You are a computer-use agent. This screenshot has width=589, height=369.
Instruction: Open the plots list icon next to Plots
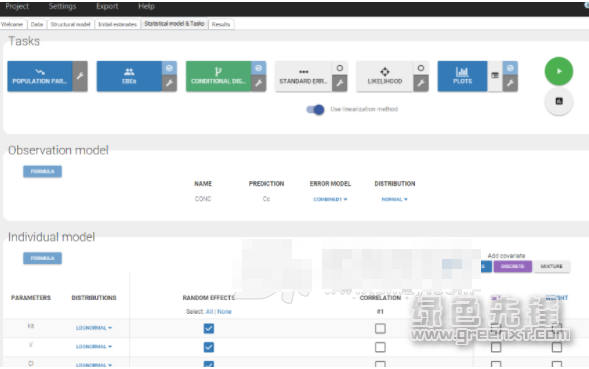click(495, 76)
